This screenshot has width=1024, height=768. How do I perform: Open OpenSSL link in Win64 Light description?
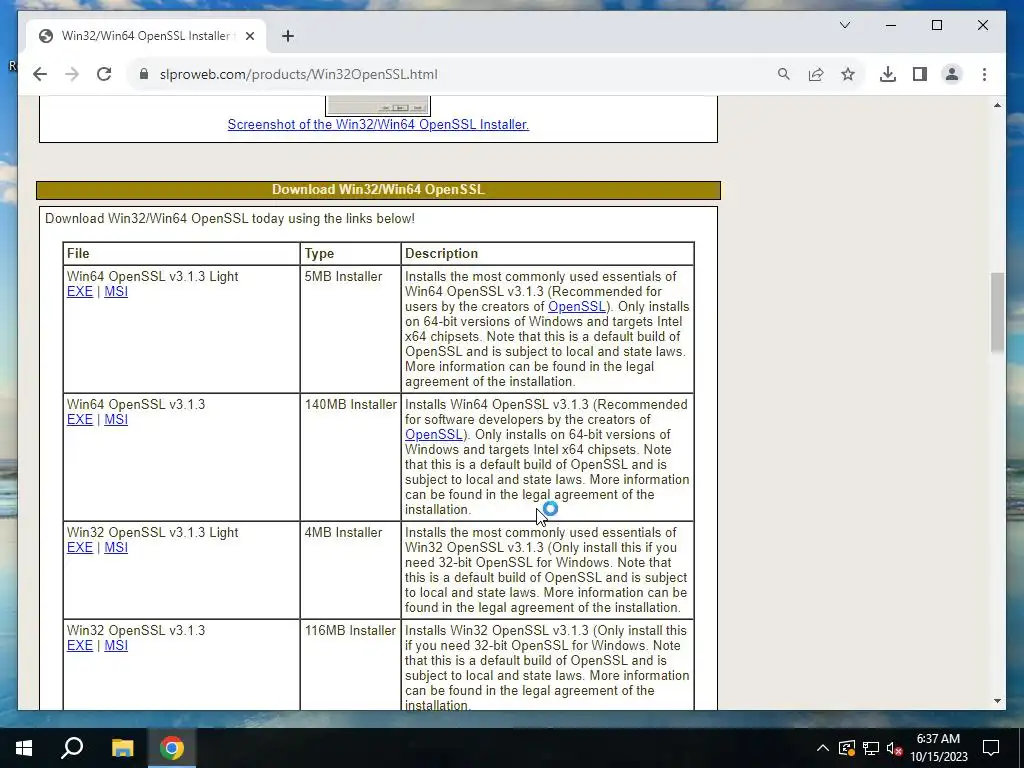[577, 306]
